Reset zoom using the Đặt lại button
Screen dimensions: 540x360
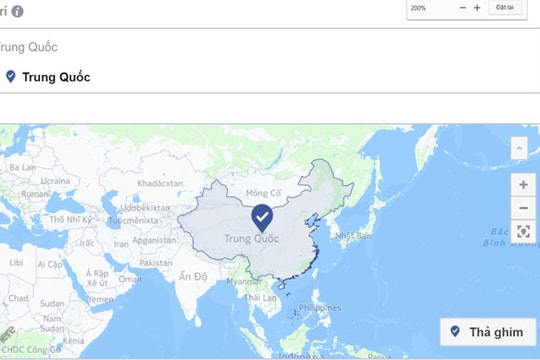click(505, 7)
